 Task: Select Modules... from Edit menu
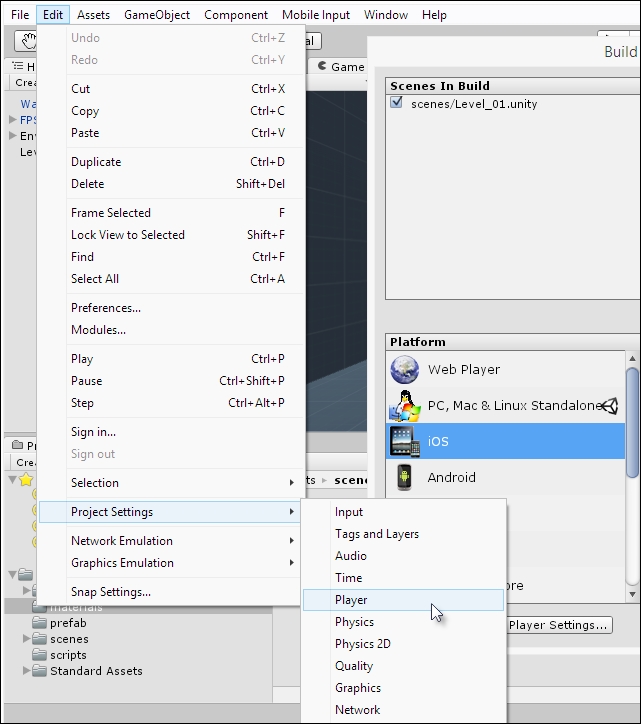(x=171, y=330)
